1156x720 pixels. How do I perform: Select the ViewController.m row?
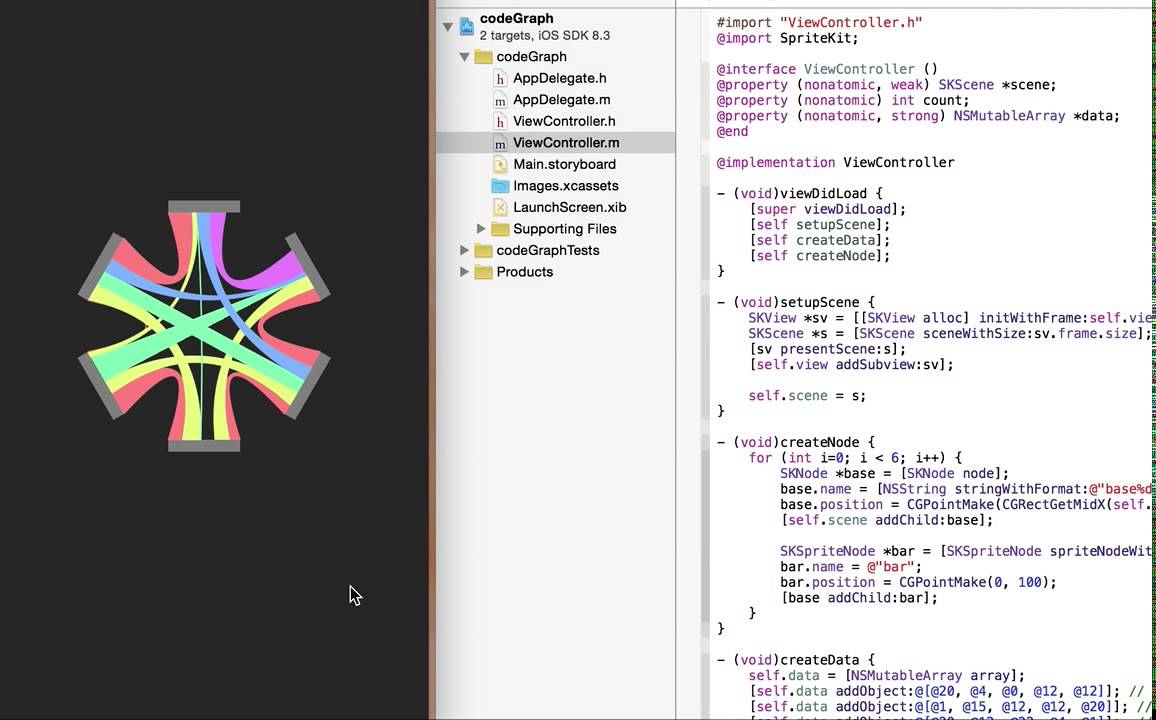(556, 142)
